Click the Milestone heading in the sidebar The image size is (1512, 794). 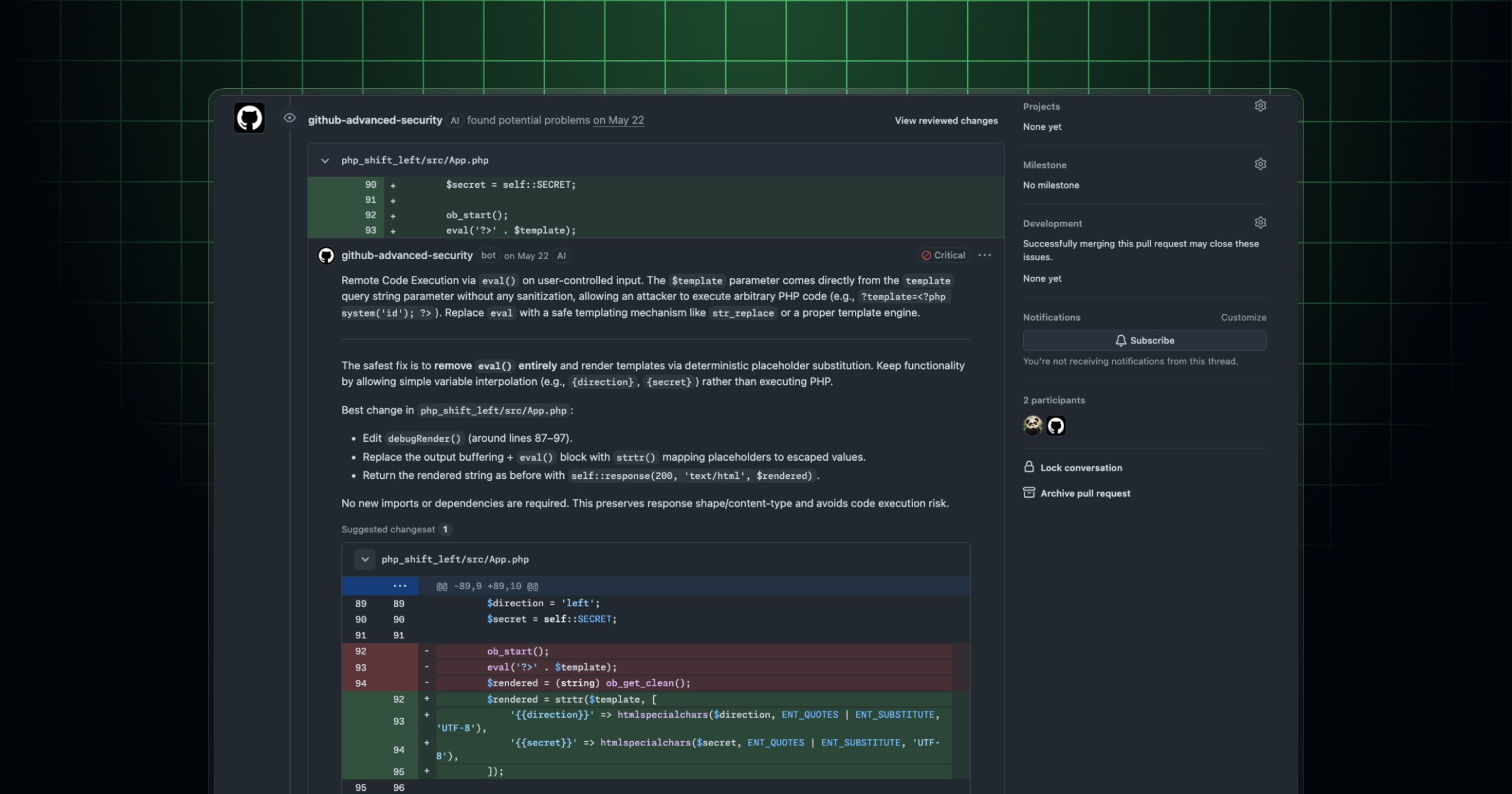point(1045,165)
